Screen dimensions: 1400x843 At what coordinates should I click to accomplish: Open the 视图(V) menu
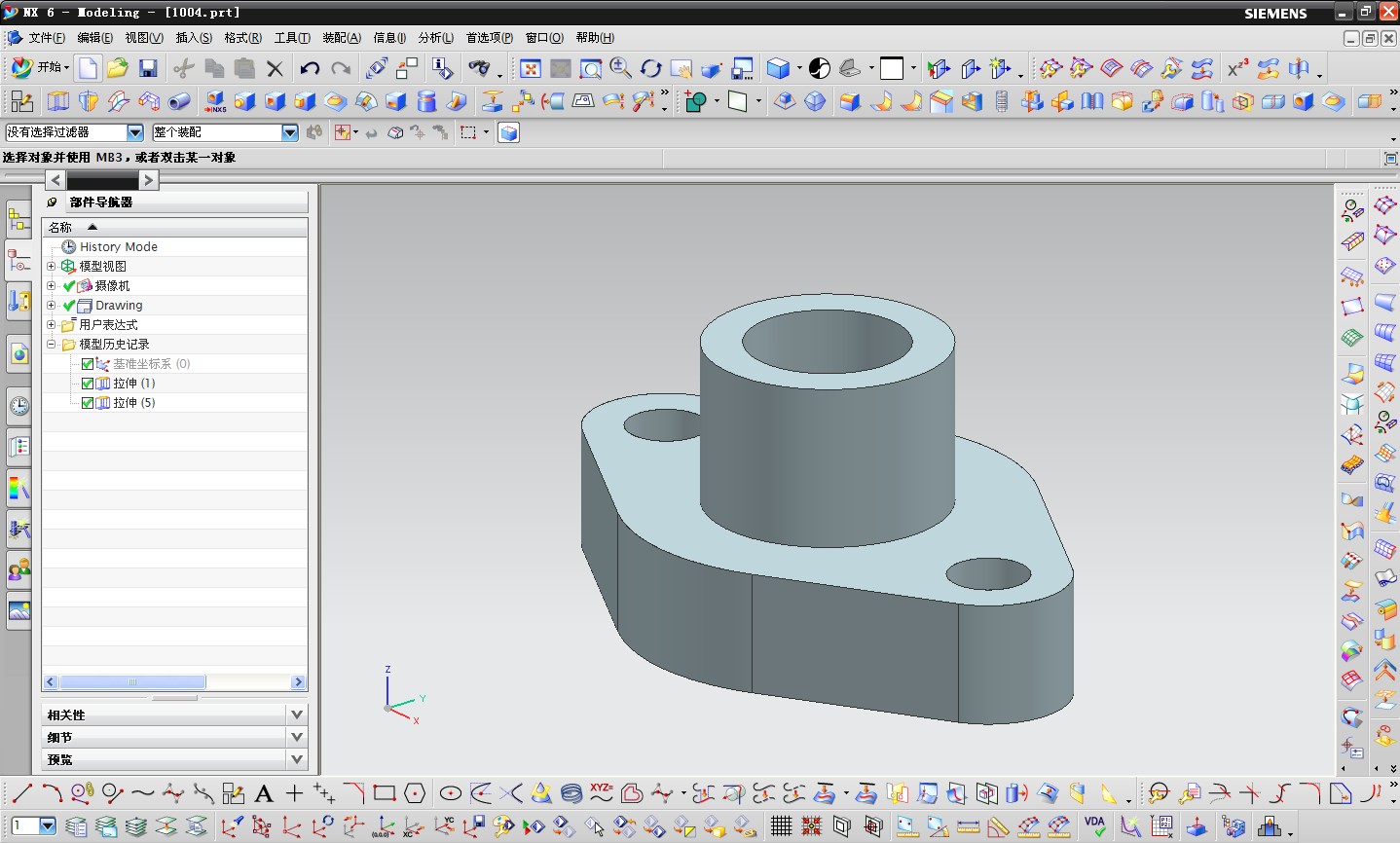click(144, 38)
